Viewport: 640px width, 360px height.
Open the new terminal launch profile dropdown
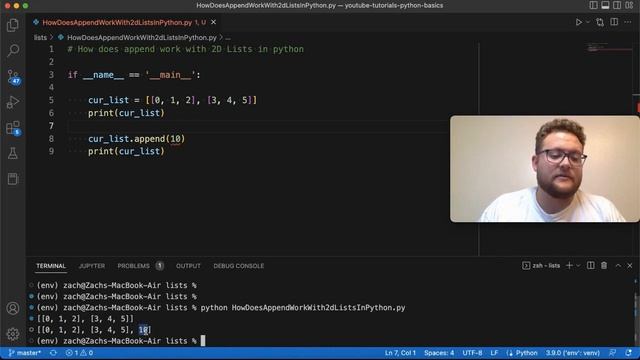click(x=578, y=266)
